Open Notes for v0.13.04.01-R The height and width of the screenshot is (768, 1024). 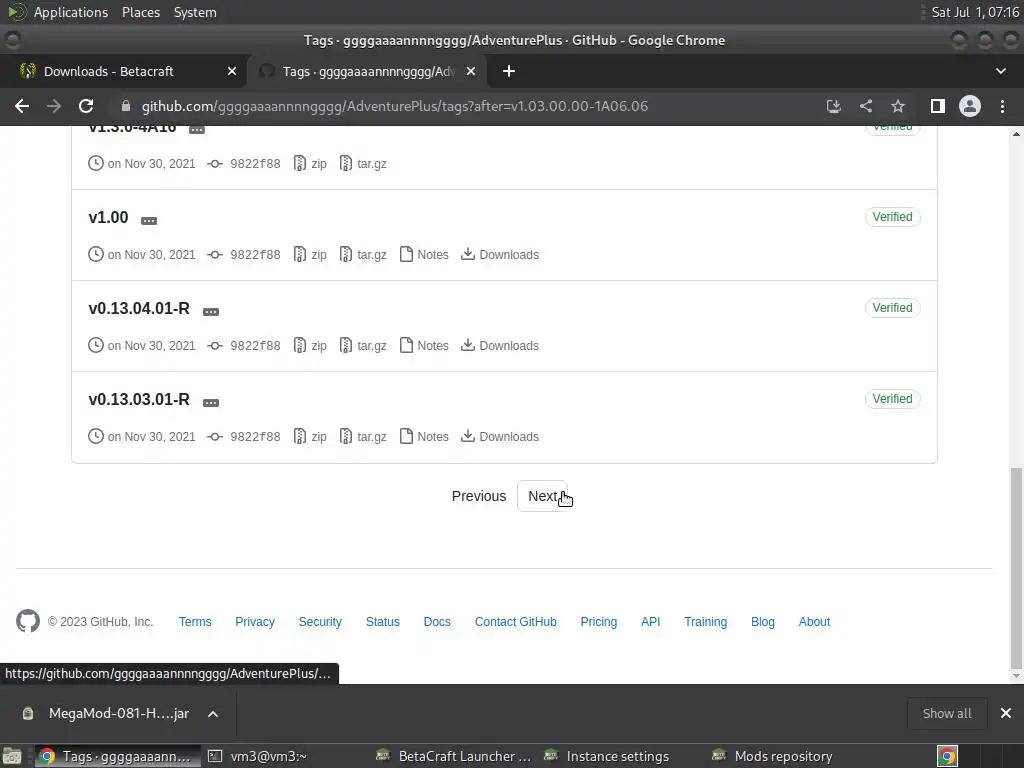pyautogui.click(x=424, y=345)
